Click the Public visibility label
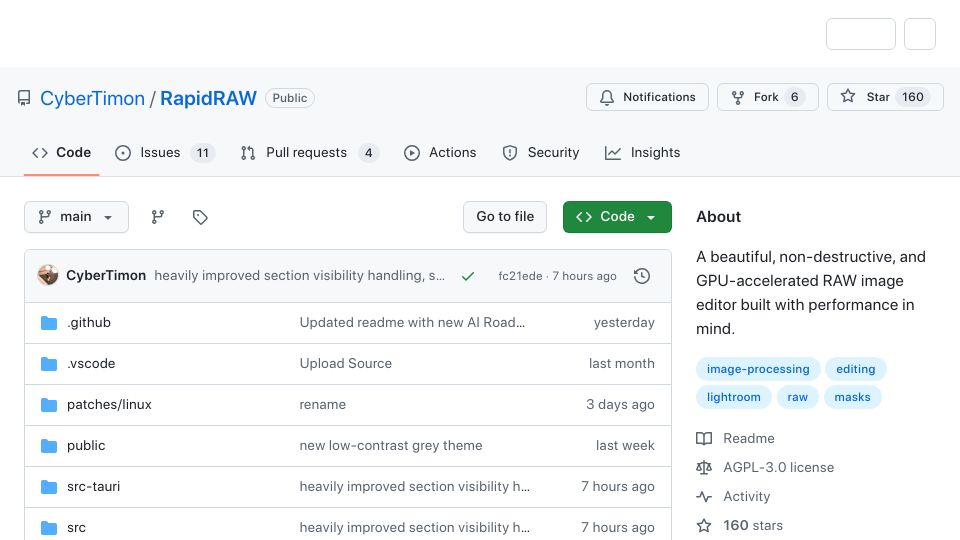Screen dimensions: 960x540 290,98
